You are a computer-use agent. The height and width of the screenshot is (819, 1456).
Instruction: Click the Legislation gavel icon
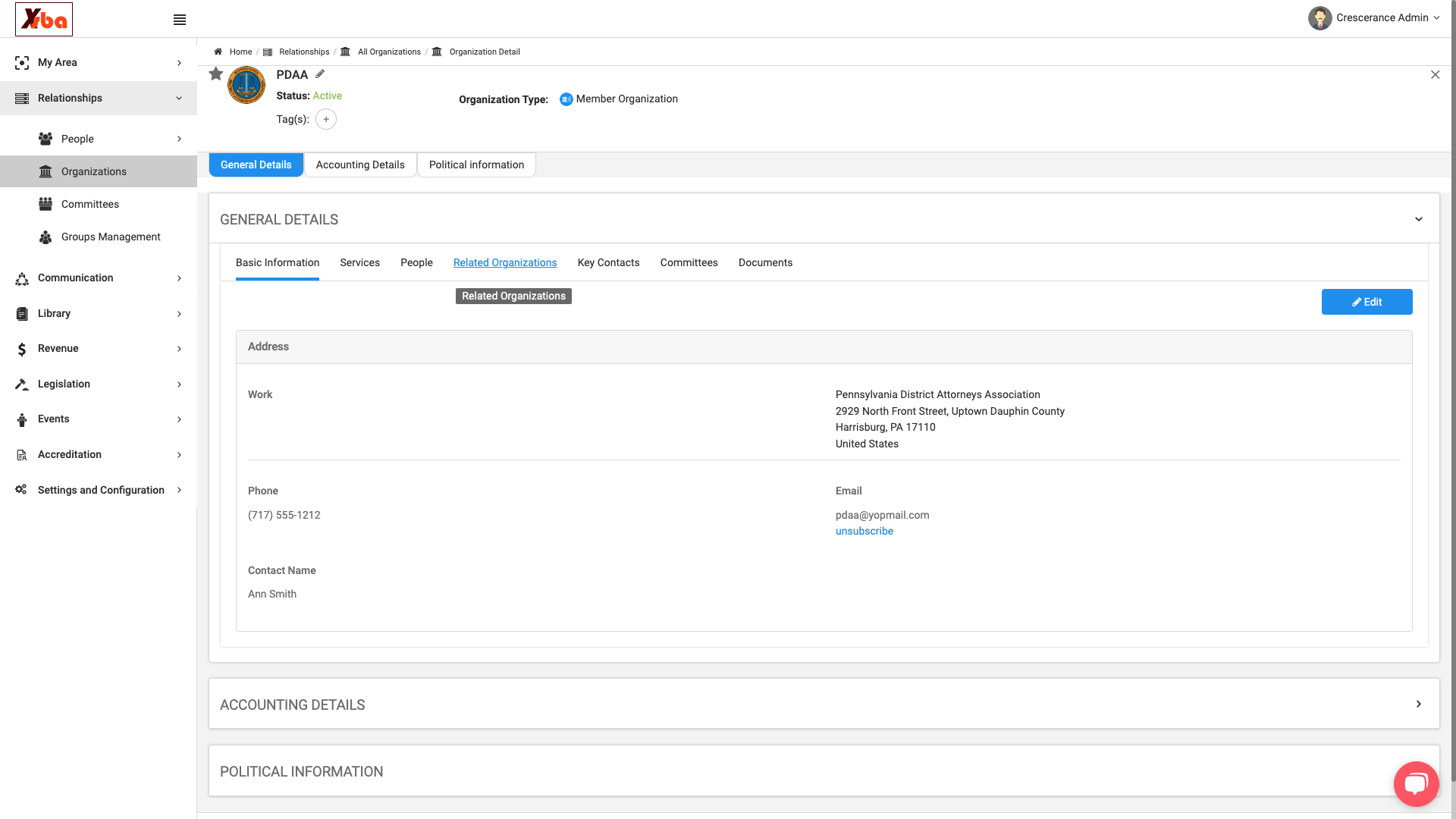[x=22, y=384]
